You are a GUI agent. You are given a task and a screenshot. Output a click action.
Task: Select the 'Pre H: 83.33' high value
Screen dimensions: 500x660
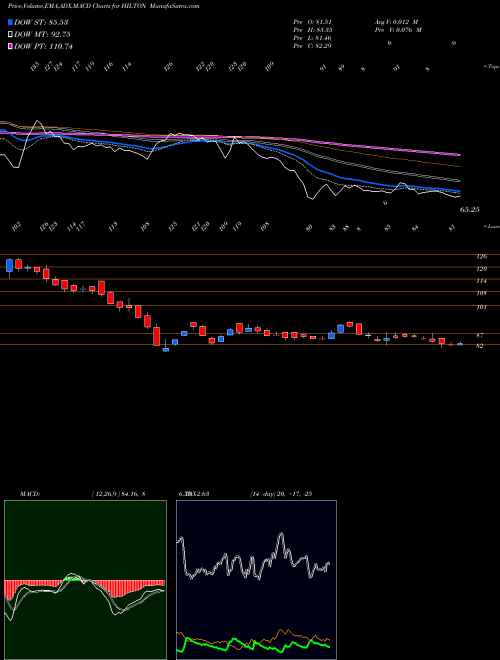pyautogui.click(x=312, y=30)
